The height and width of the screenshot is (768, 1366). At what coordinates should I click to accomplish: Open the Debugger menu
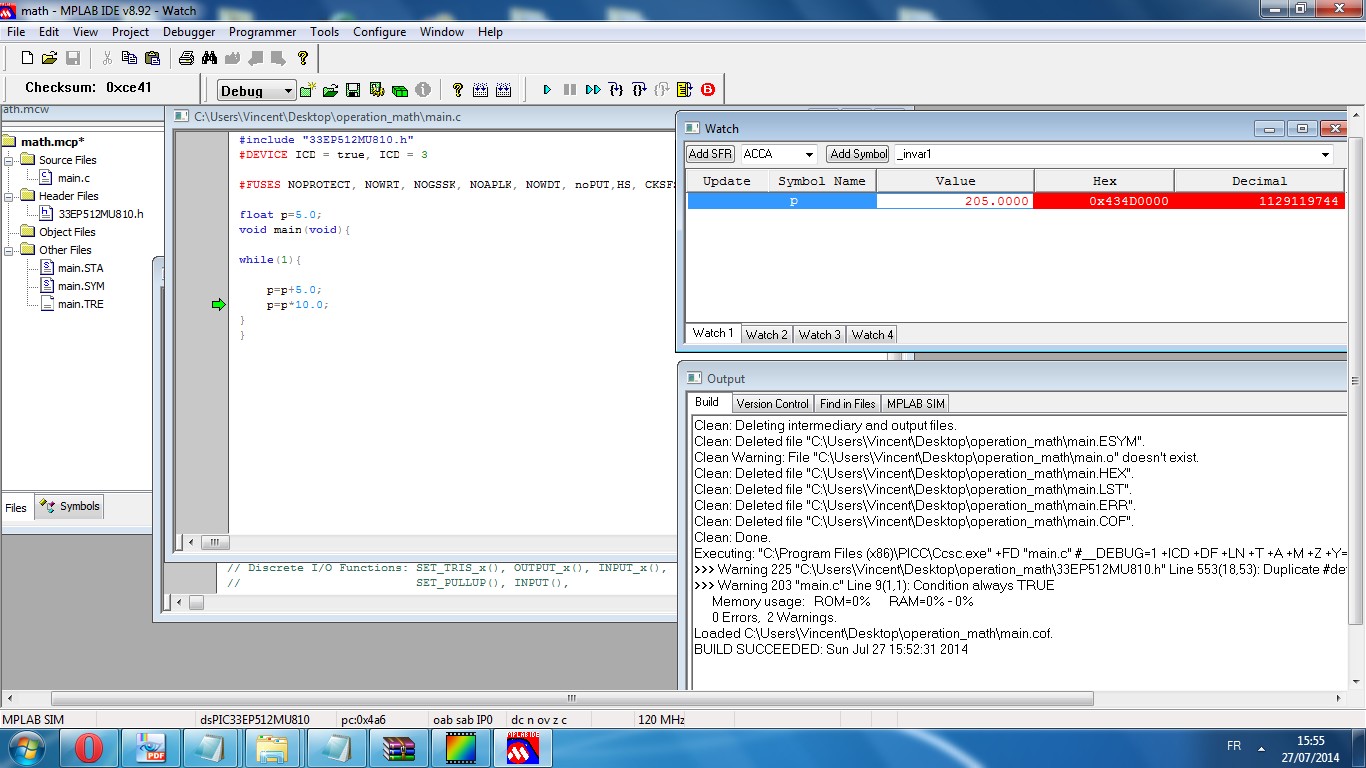tap(189, 32)
